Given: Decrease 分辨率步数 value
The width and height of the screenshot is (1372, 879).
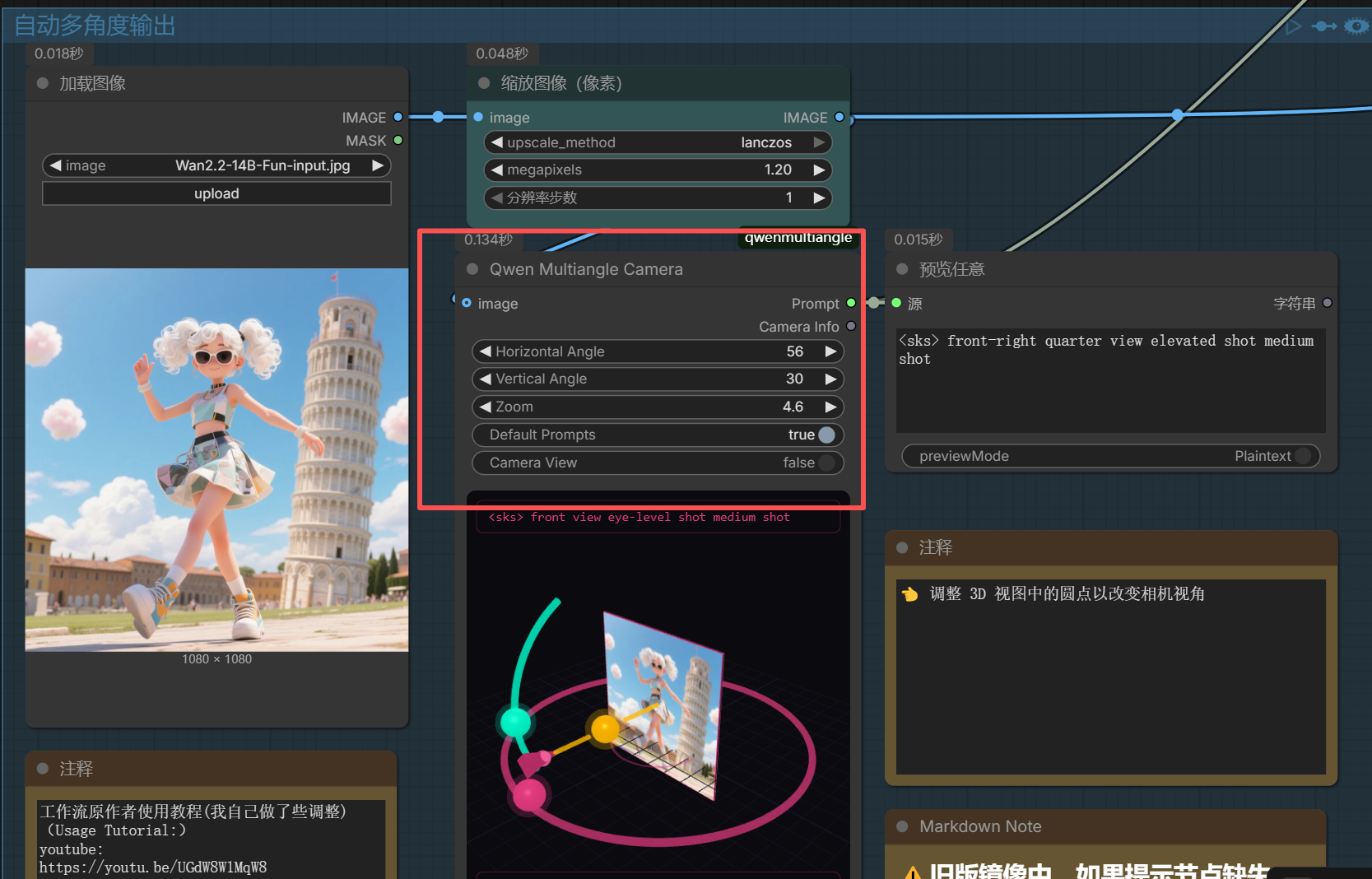Looking at the screenshot, I should 496,198.
